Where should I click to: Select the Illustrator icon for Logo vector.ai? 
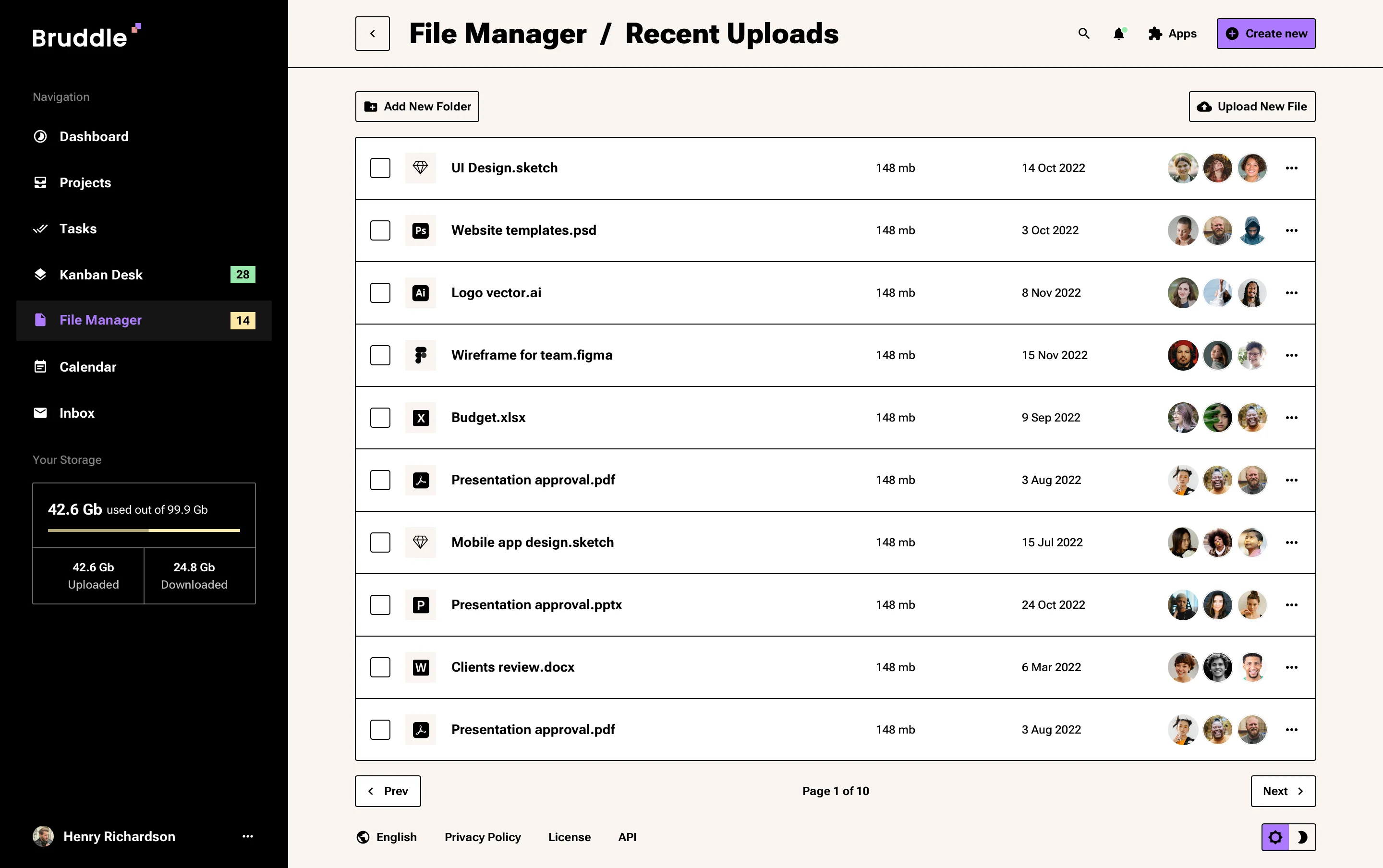tap(420, 292)
